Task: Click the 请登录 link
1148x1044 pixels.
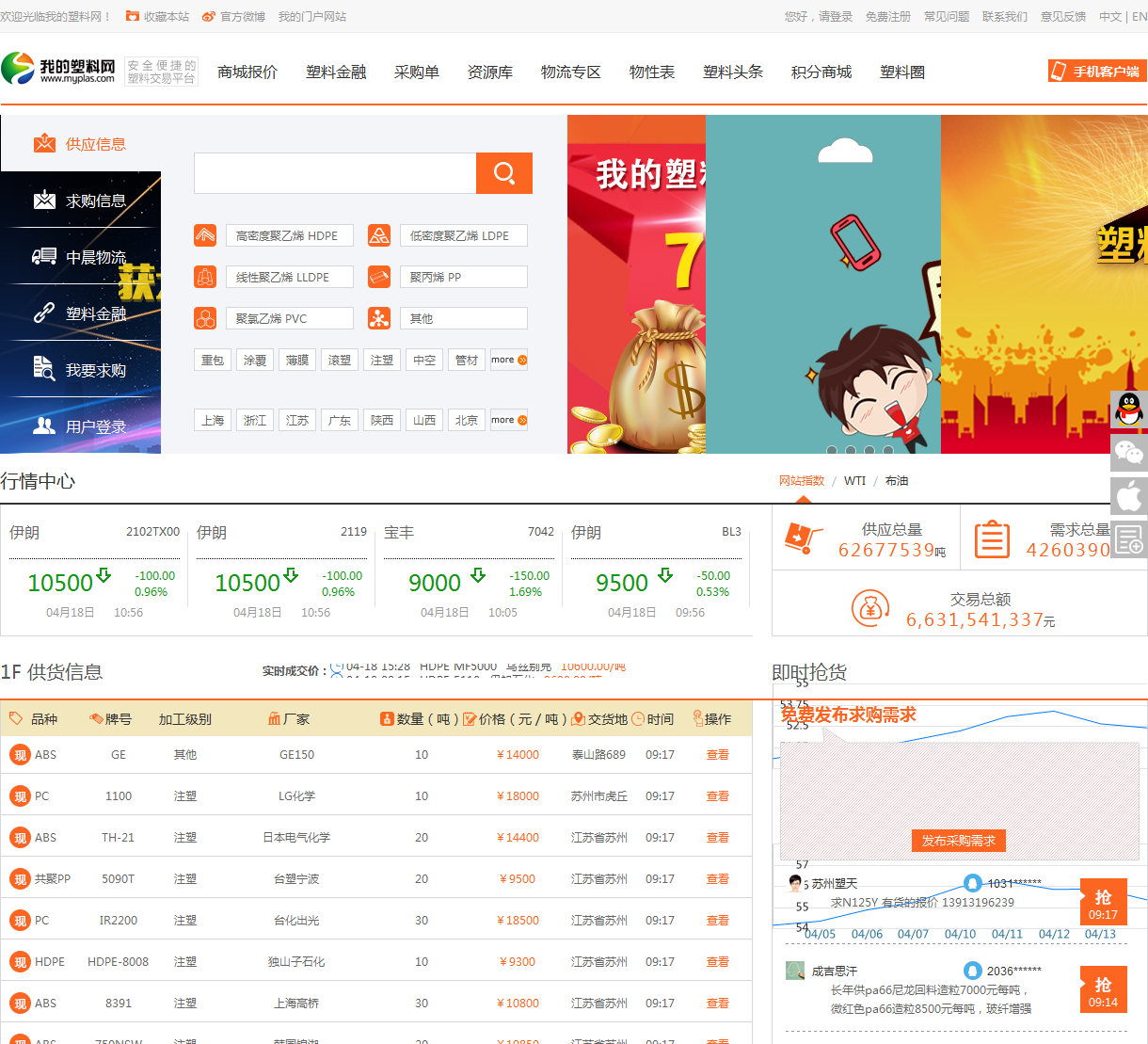Action: click(x=836, y=17)
